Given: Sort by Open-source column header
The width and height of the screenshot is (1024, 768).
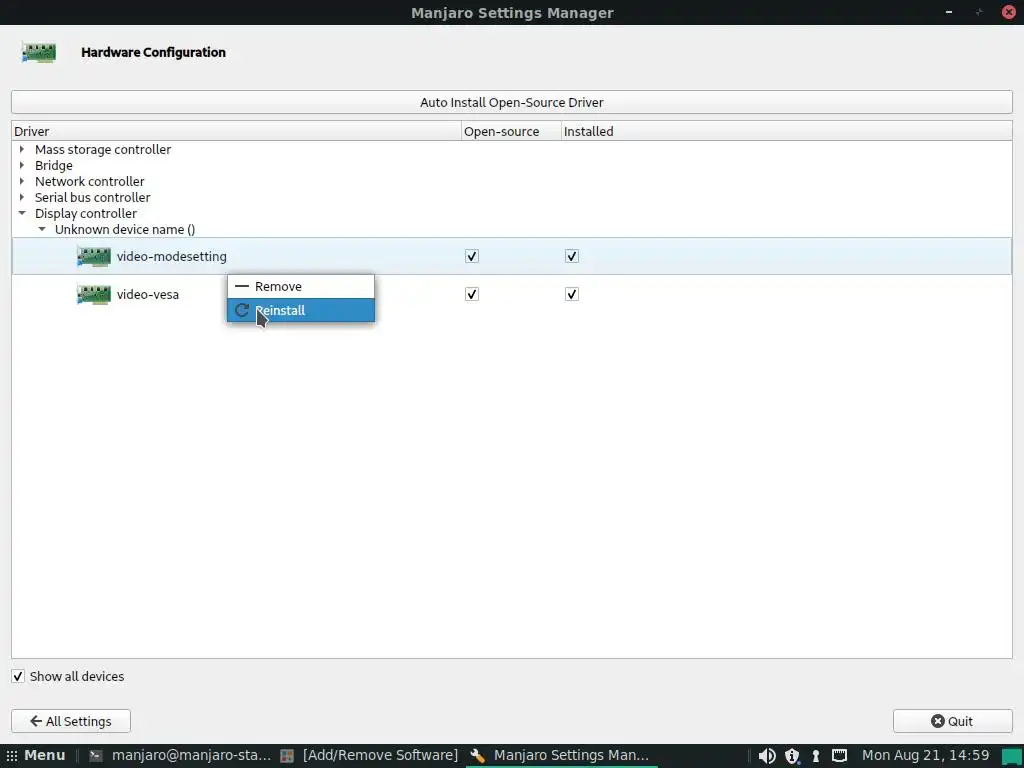Looking at the screenshot, I should (x=511, y=131).
